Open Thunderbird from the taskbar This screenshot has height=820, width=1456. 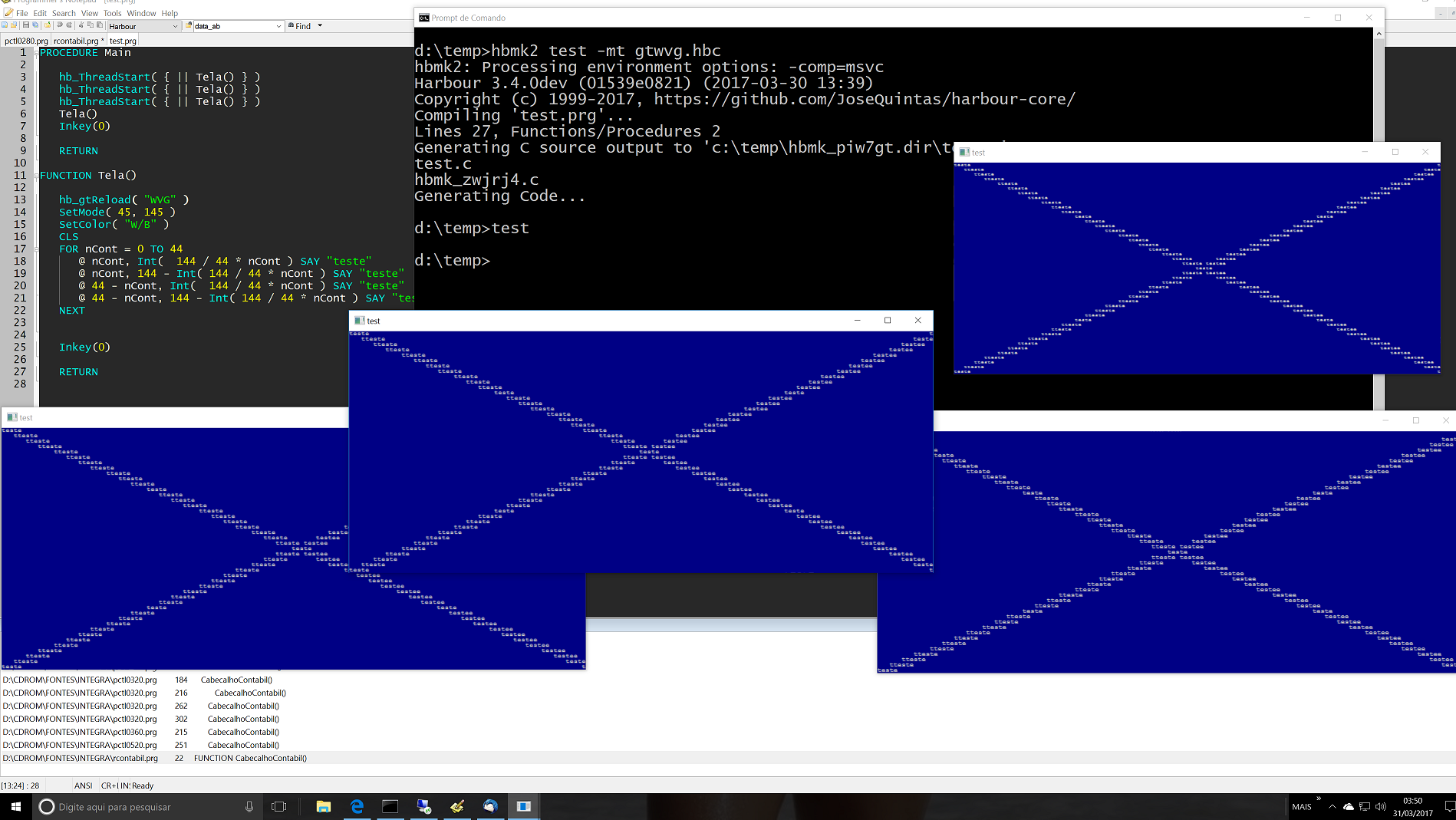point(491,806)
